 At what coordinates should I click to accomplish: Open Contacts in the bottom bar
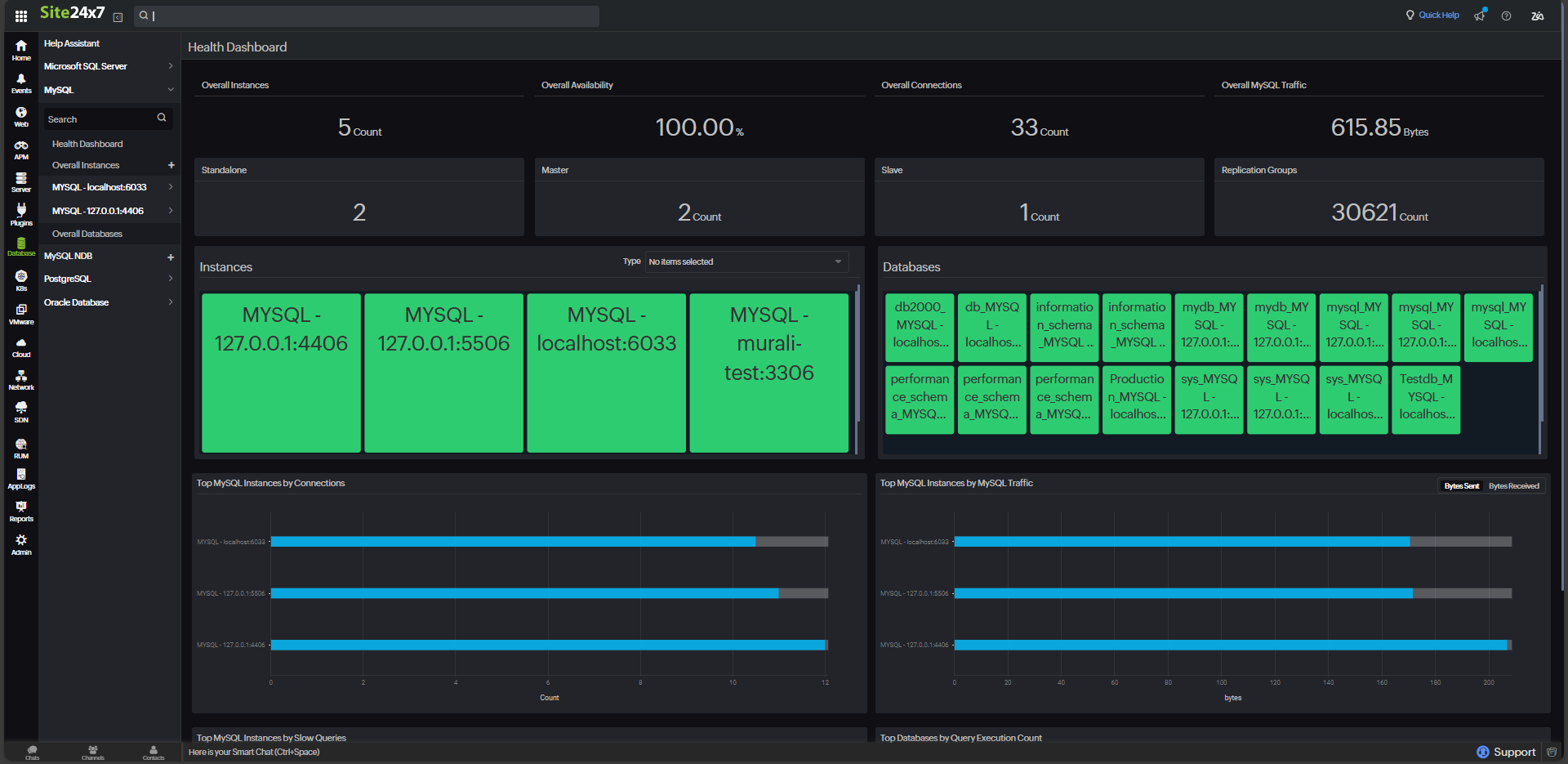coord(154,753)
